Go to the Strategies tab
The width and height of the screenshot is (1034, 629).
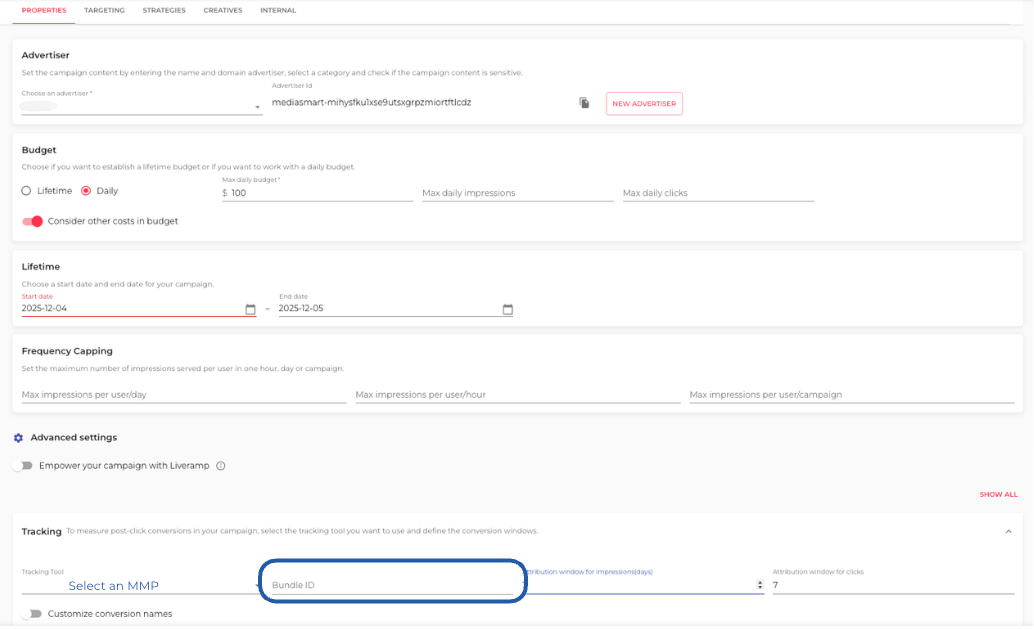tap(164, 10)
